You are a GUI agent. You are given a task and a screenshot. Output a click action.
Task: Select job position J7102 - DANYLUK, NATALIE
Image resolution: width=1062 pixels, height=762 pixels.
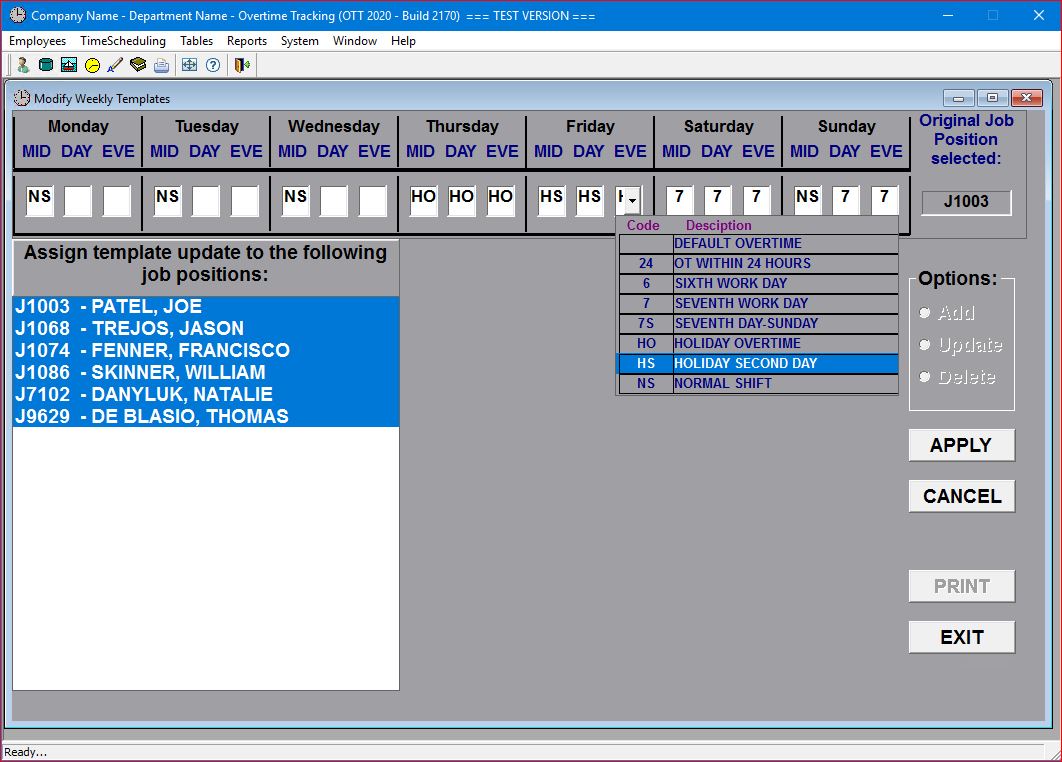[206, 394]
